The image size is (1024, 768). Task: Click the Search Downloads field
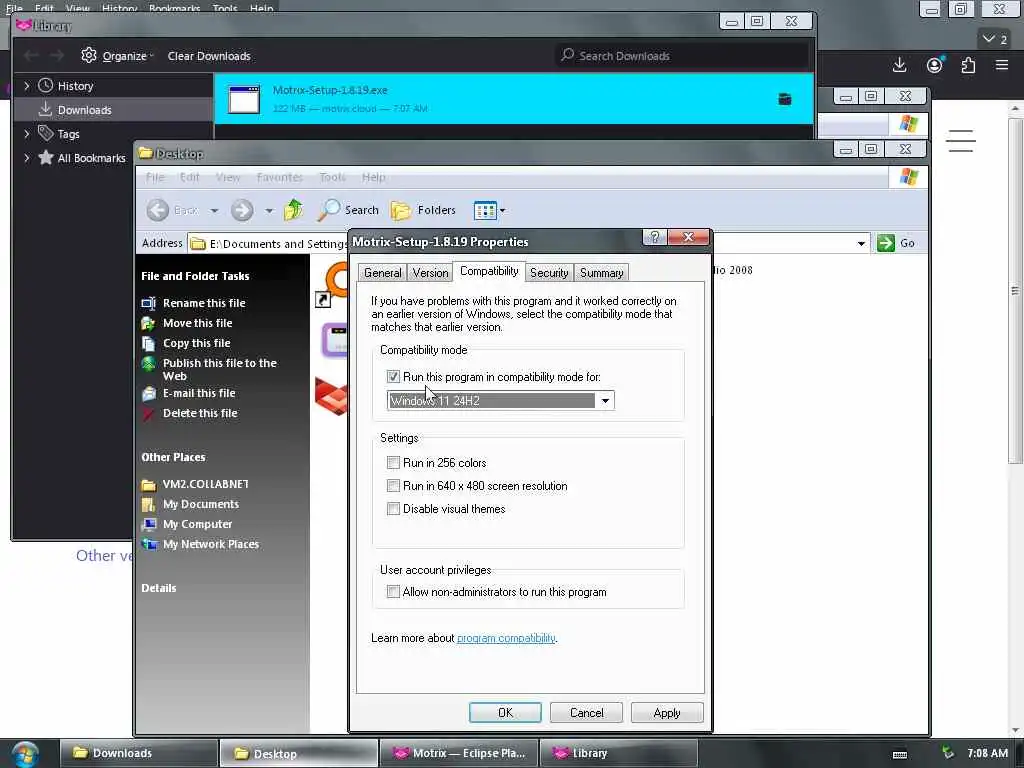coord(682,56)
